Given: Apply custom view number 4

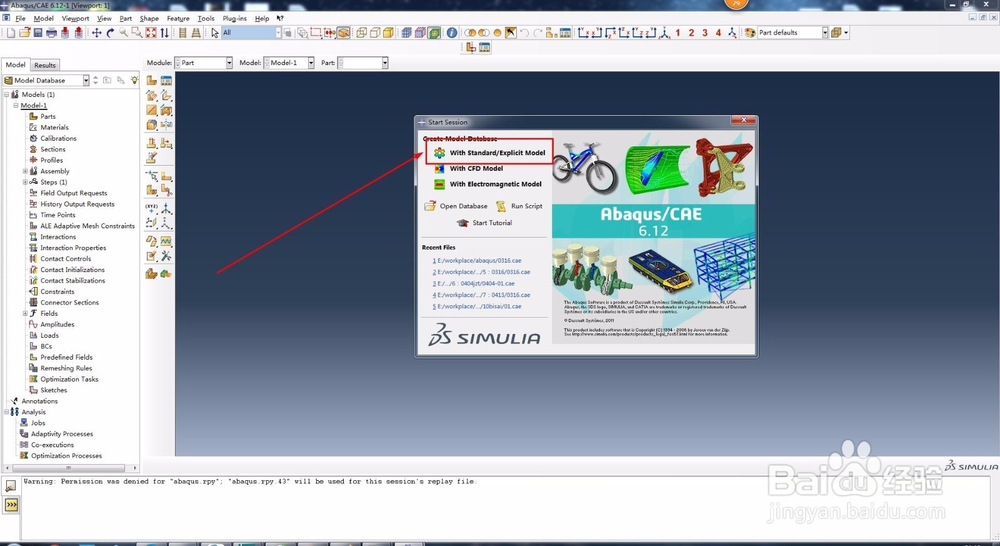Looking at the screenshot, I should pos(718,33).
